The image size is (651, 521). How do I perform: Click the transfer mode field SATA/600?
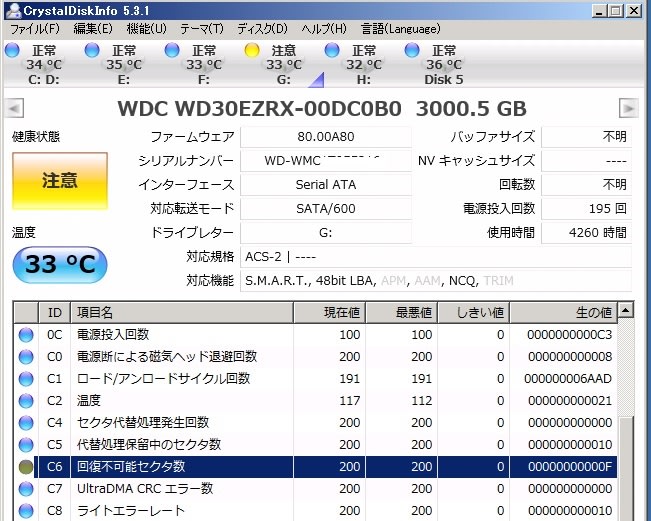point(326,209)
